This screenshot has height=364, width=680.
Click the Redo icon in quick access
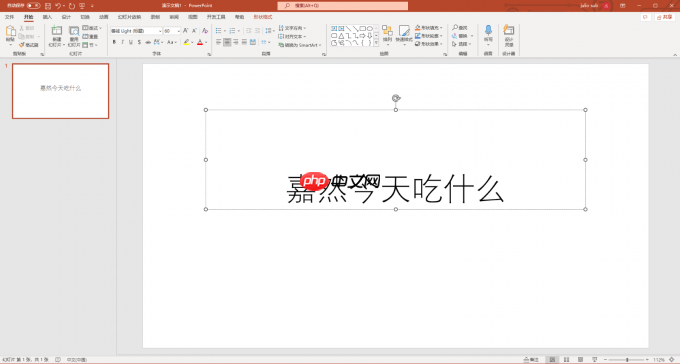[x=72, y=6]
